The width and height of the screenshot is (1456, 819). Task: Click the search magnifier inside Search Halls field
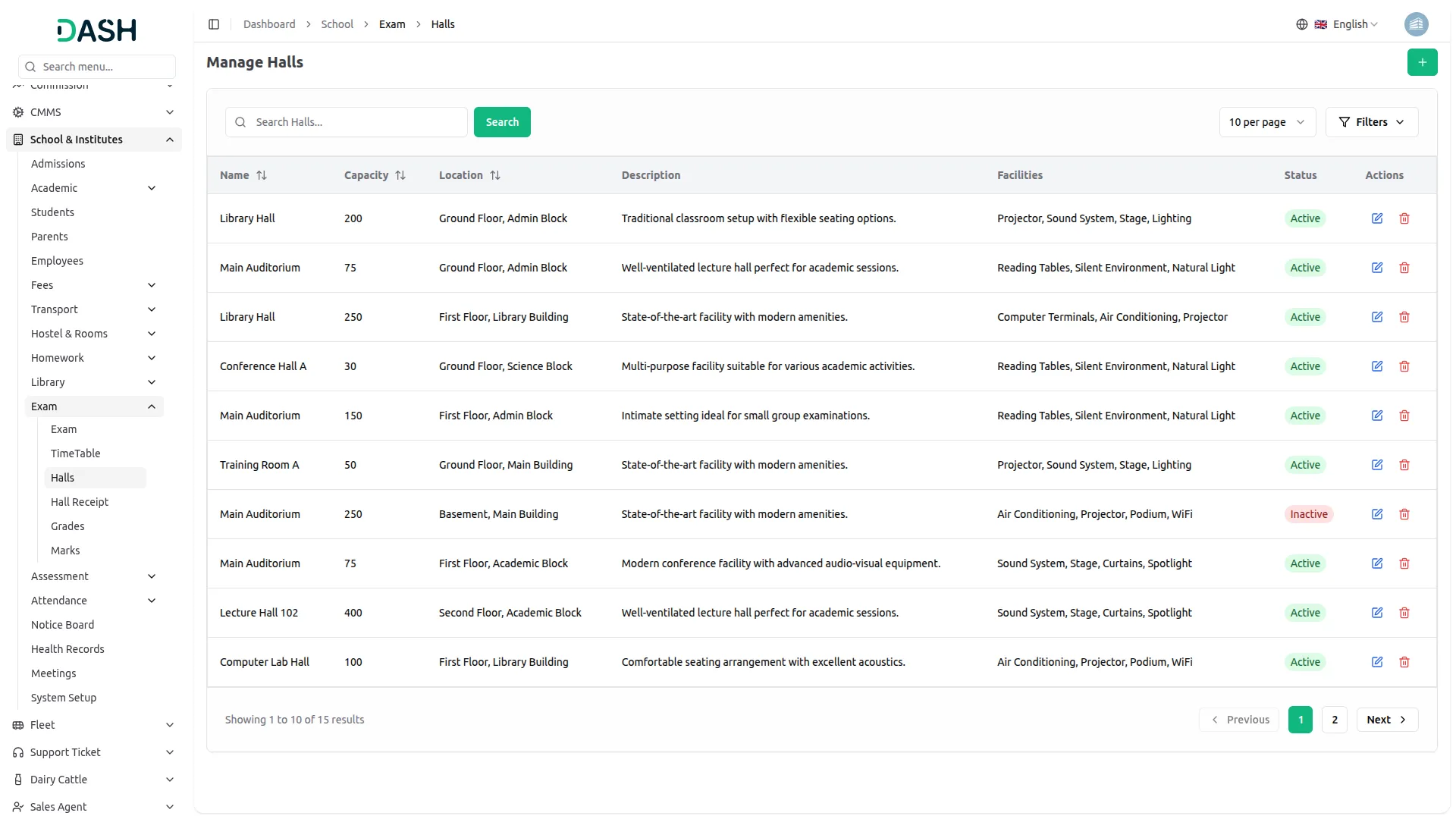pyautogui.click(x=240, y=122)
